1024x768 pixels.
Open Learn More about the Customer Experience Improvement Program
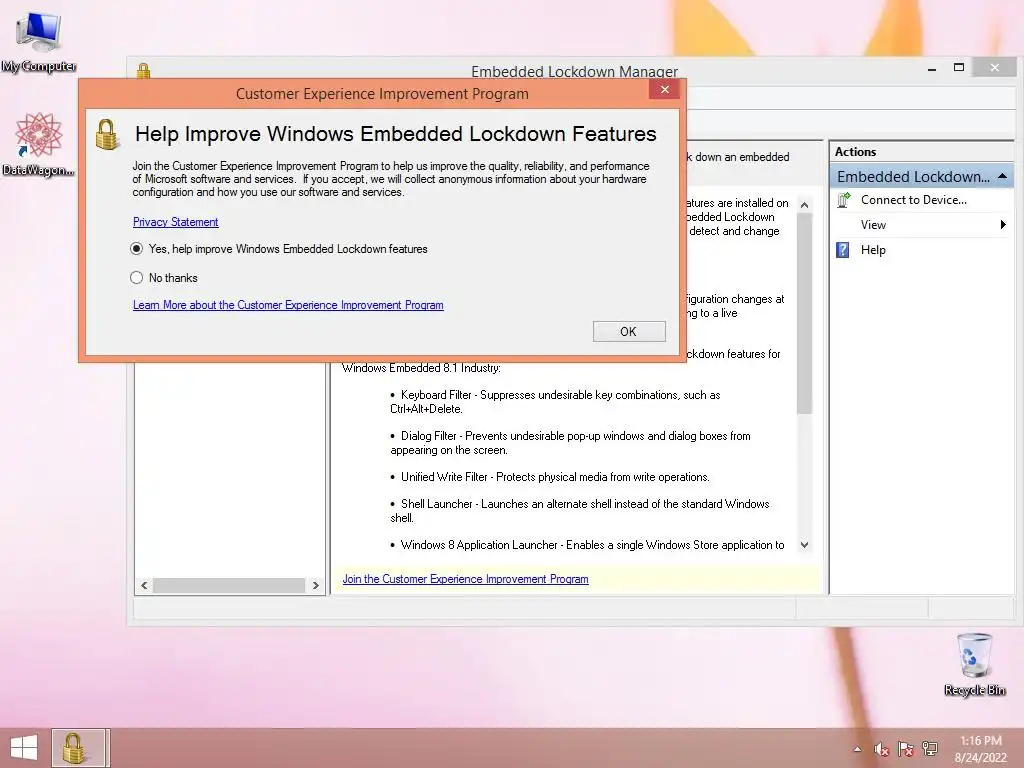[288, 305]
